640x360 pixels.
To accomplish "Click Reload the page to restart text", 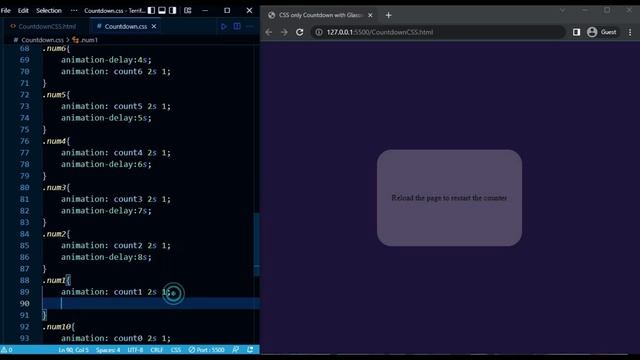I will point(449,198).
